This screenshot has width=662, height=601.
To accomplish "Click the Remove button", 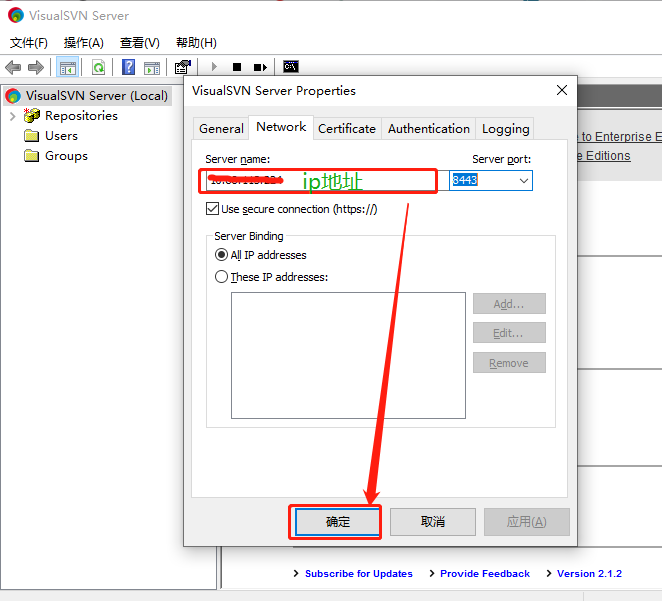I will click(x=509, y=363).
